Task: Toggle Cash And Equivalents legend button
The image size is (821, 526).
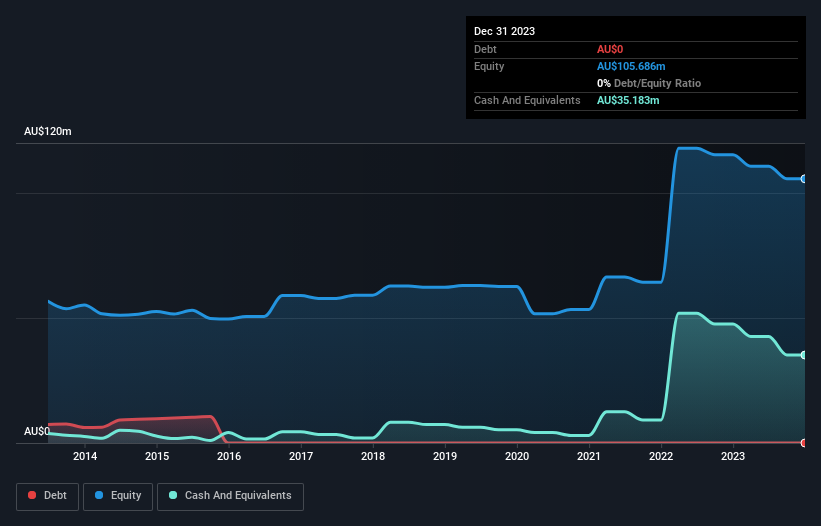Action: point(230,496)
